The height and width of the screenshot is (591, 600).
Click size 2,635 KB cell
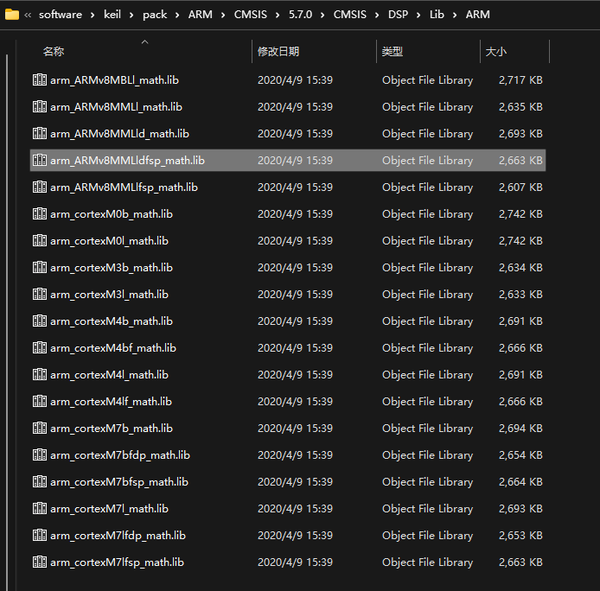tap(520, 107)
